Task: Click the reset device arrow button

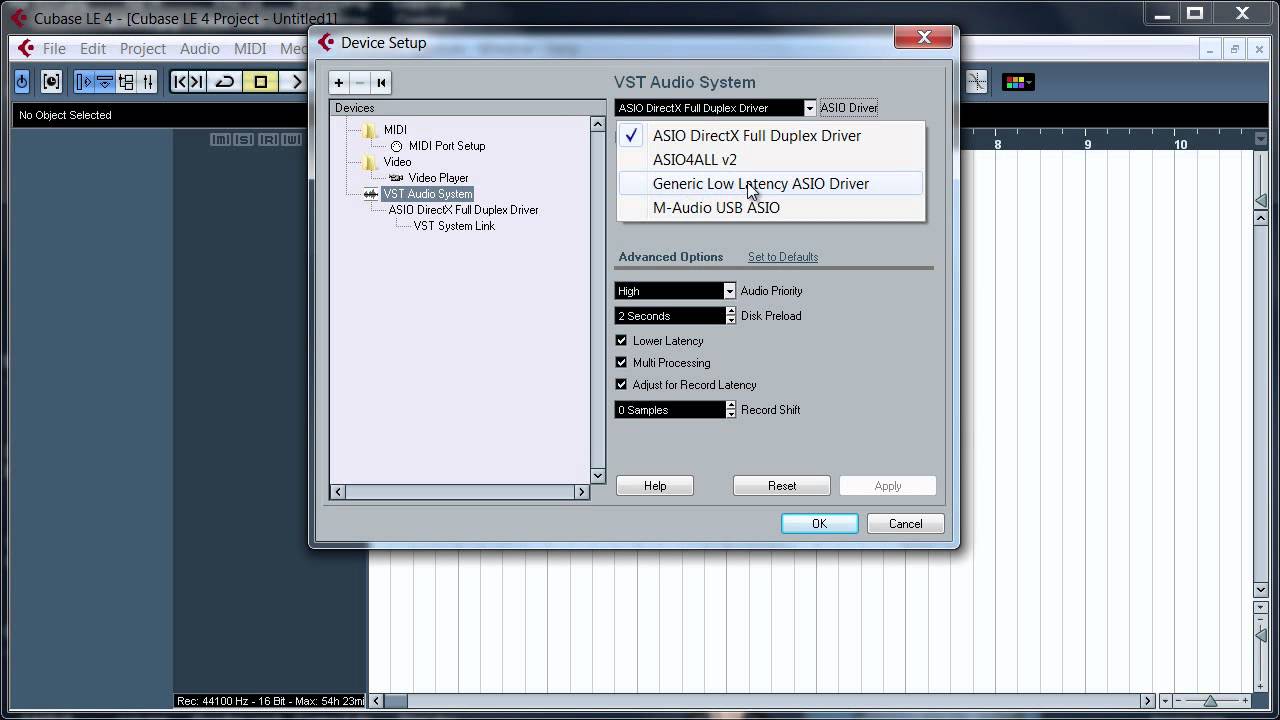Action: click(x=381, y=82)
